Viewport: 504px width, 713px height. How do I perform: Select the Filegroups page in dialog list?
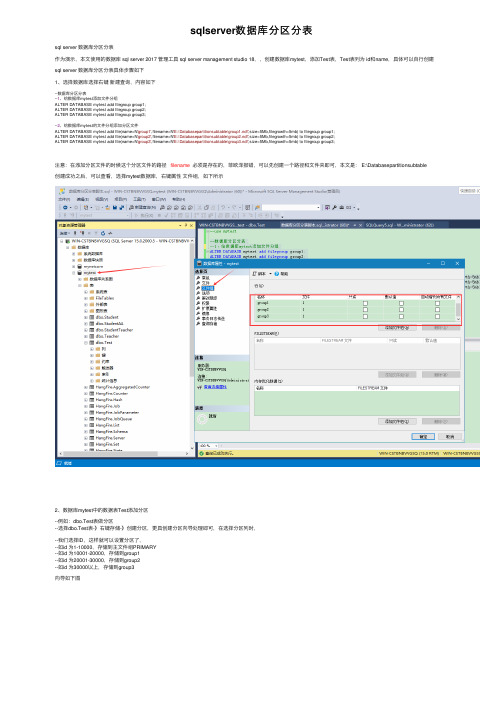(x=207, y=288)
